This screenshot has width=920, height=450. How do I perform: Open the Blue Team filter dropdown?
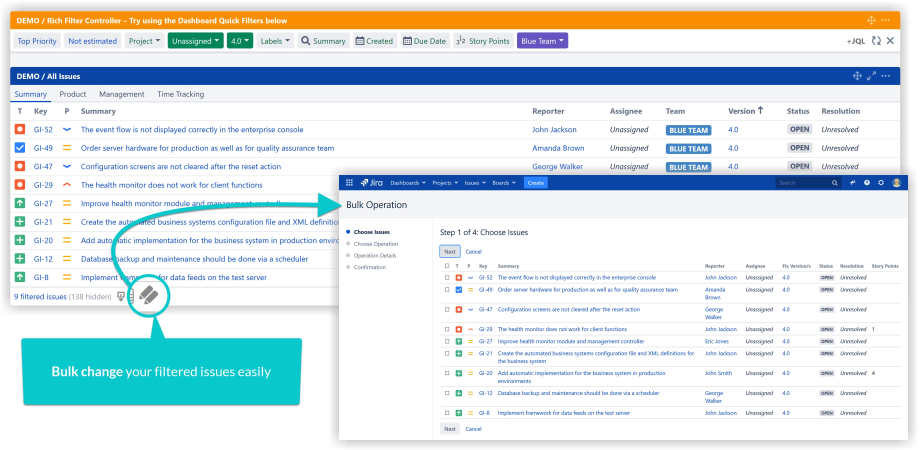[542, 41]
